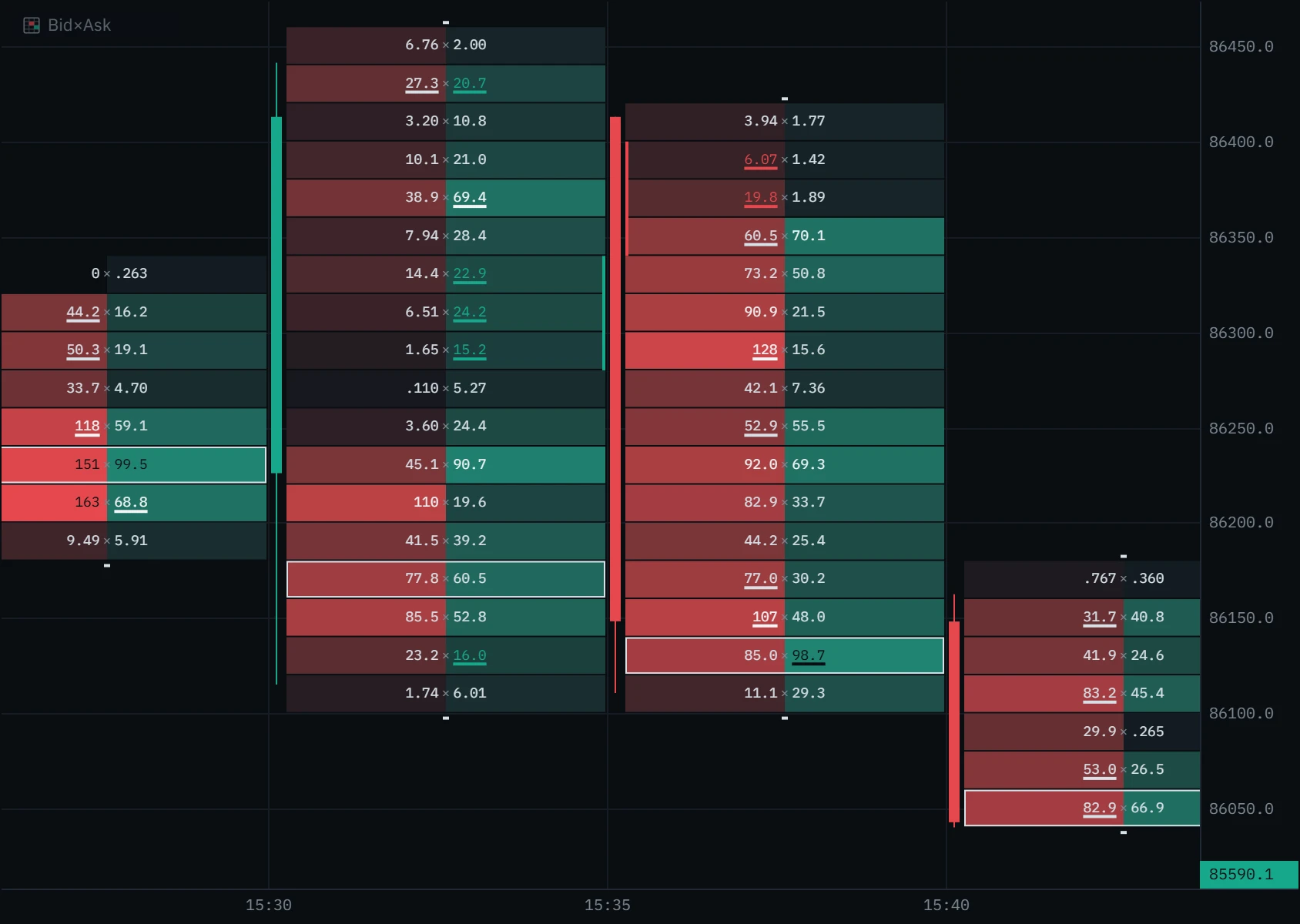Select the green candlestick body at 15:30

[276, 295]
